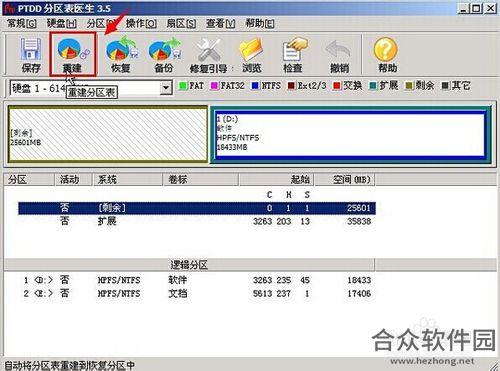Open the 硬盘[H] menu
Screen dimensions: 500x371
(x=62, y=23)
